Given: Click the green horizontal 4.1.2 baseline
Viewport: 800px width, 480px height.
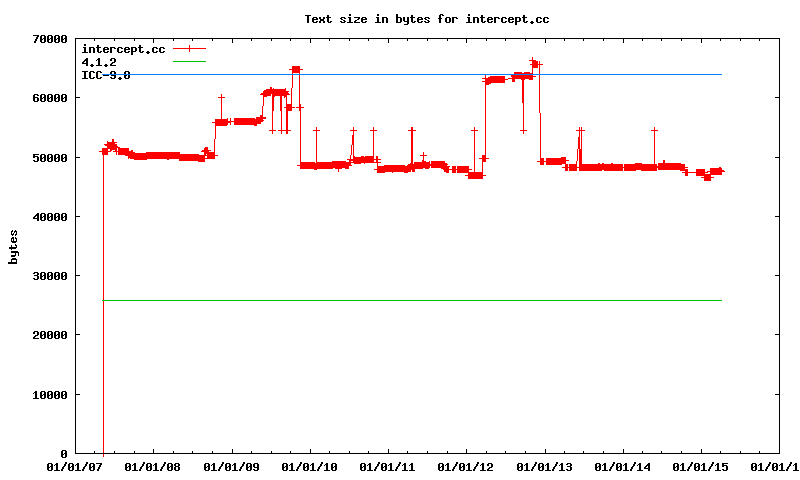Looking at the screenshot, I should point(400,300).
